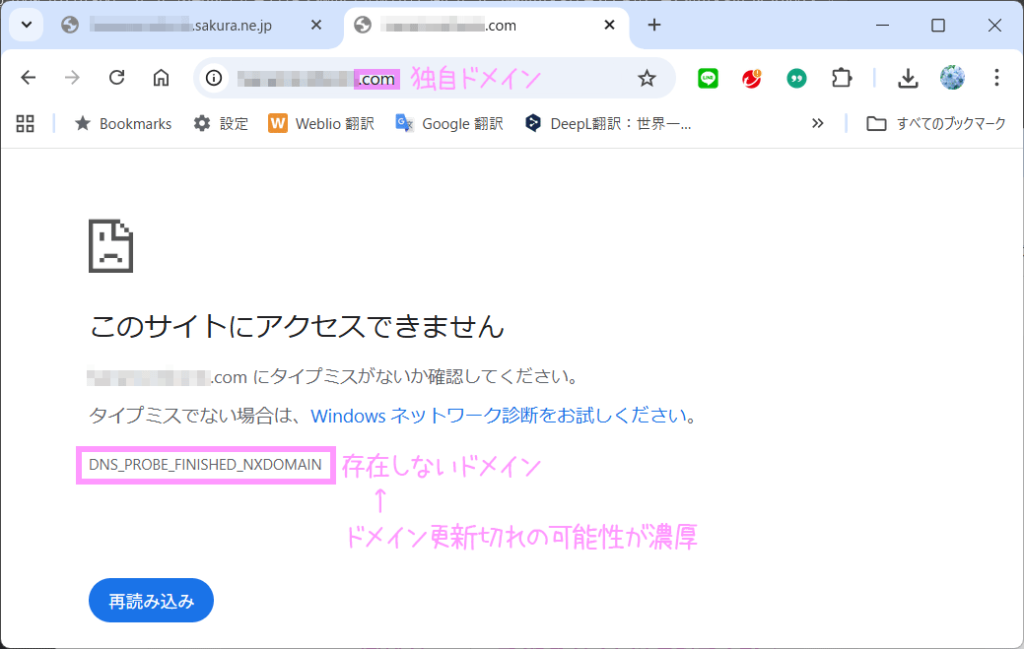This screenshot has height=649, width=1024.
Task: Open the Weblio 翻訳 bookmark
Action: (x=321, y=123)
